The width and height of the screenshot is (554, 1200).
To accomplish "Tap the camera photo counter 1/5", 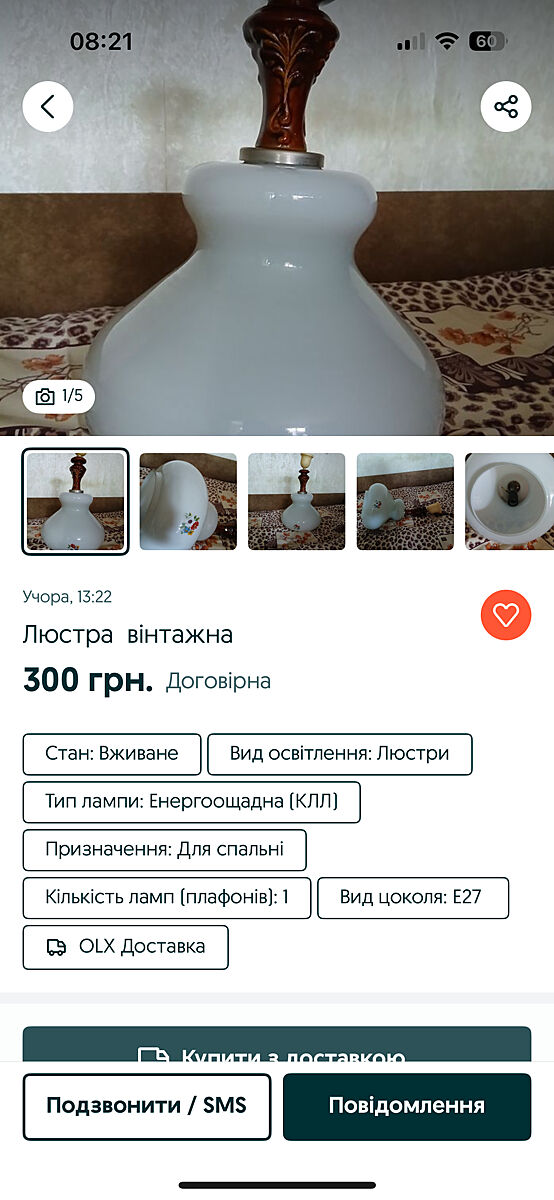I will [x=59, y=396].
